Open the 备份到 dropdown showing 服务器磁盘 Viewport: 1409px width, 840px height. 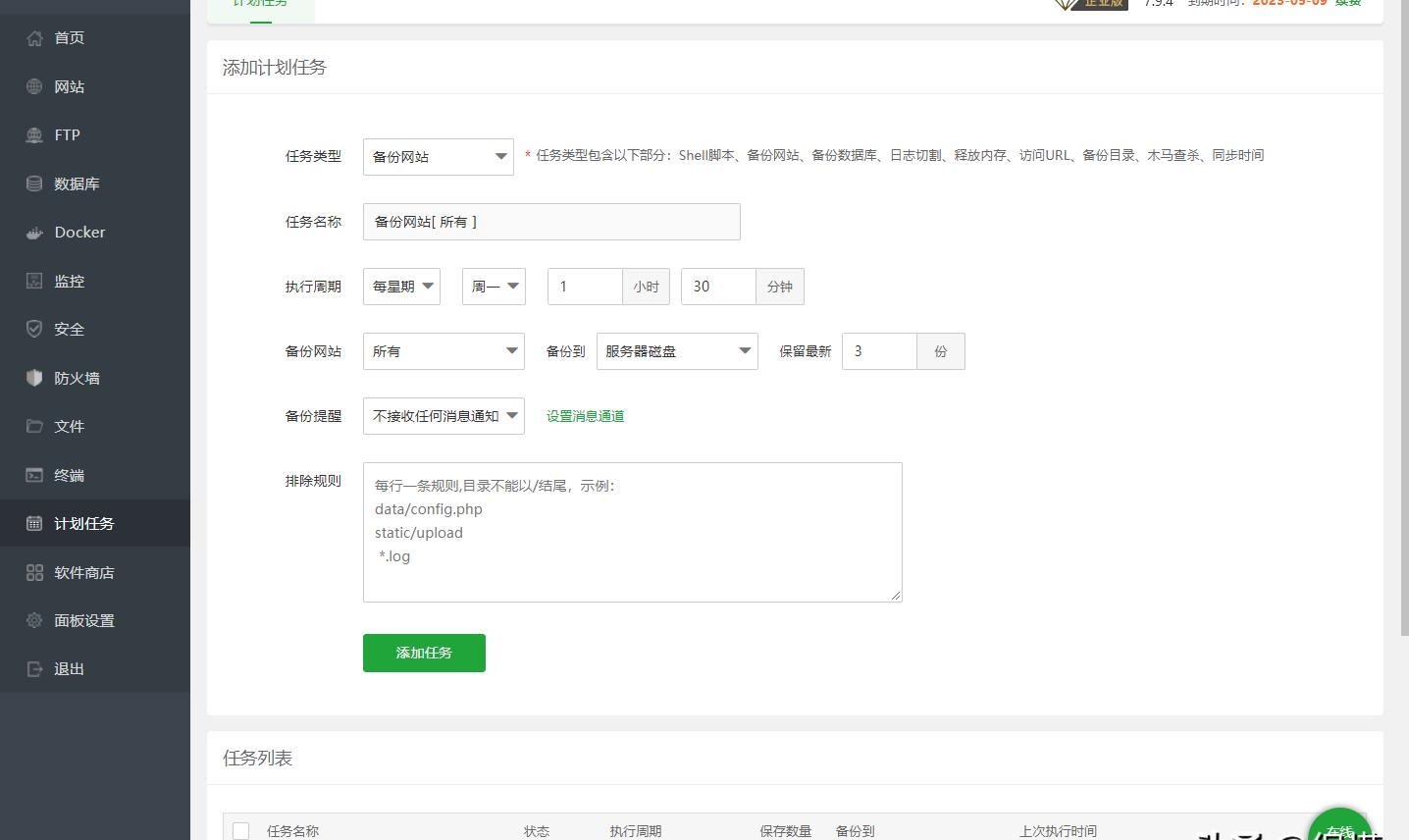pos(677,351)
